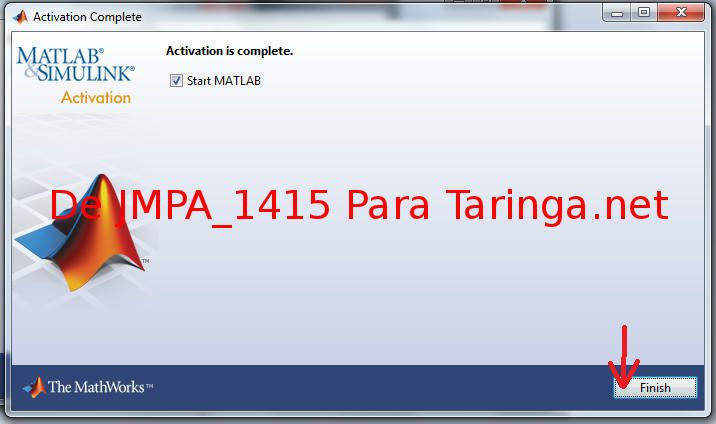716x424 pixels.
Task: Minimize the Activation Complete window
Action: 617,13
